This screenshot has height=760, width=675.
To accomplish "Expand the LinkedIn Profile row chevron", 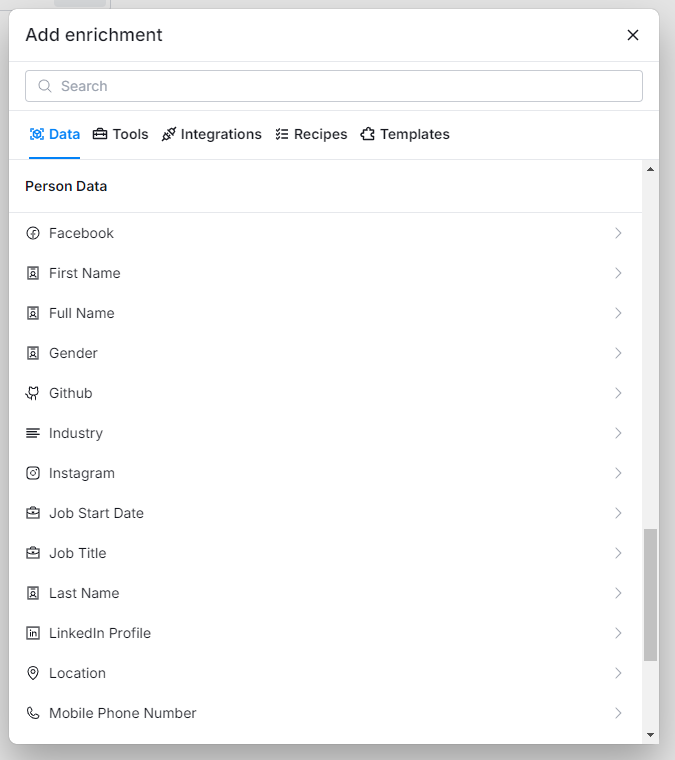I will 618,633.
